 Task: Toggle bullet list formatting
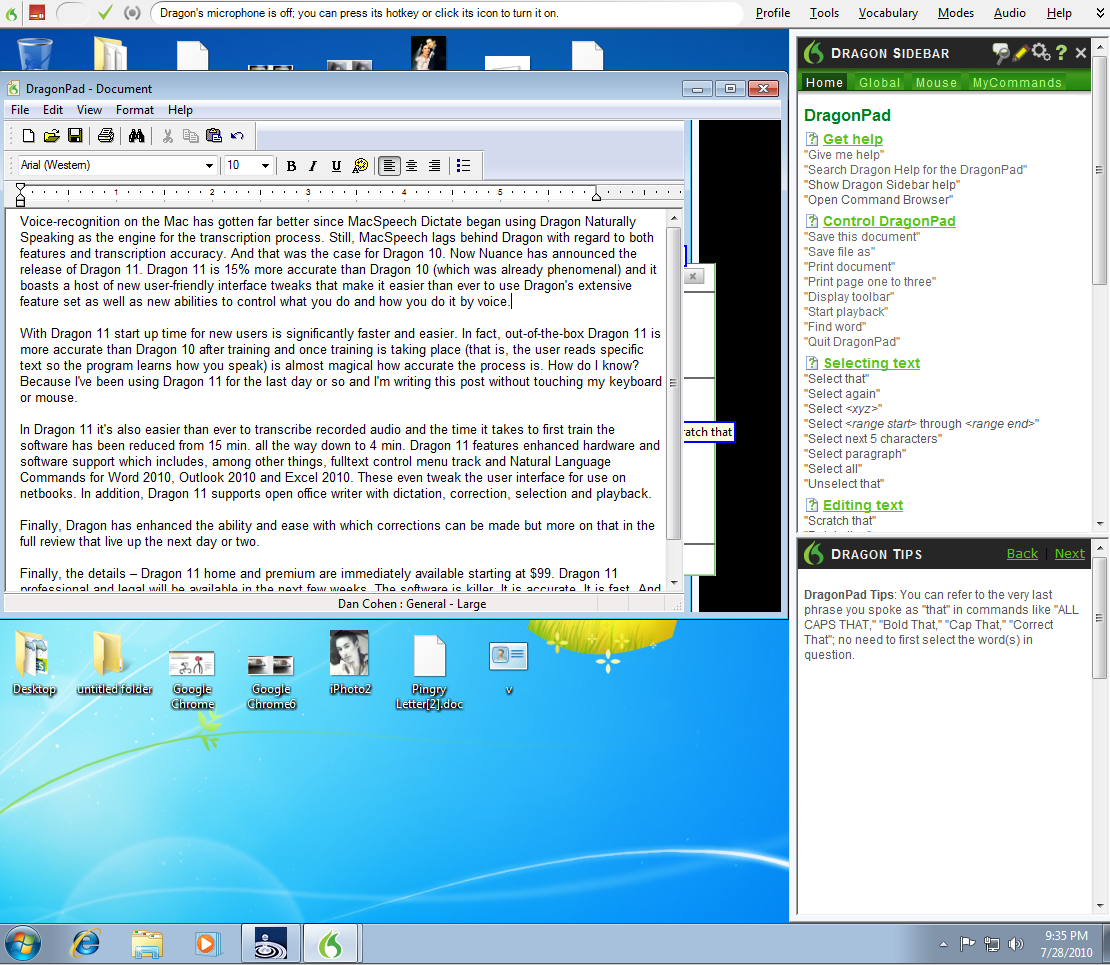[x=464, y=166]
